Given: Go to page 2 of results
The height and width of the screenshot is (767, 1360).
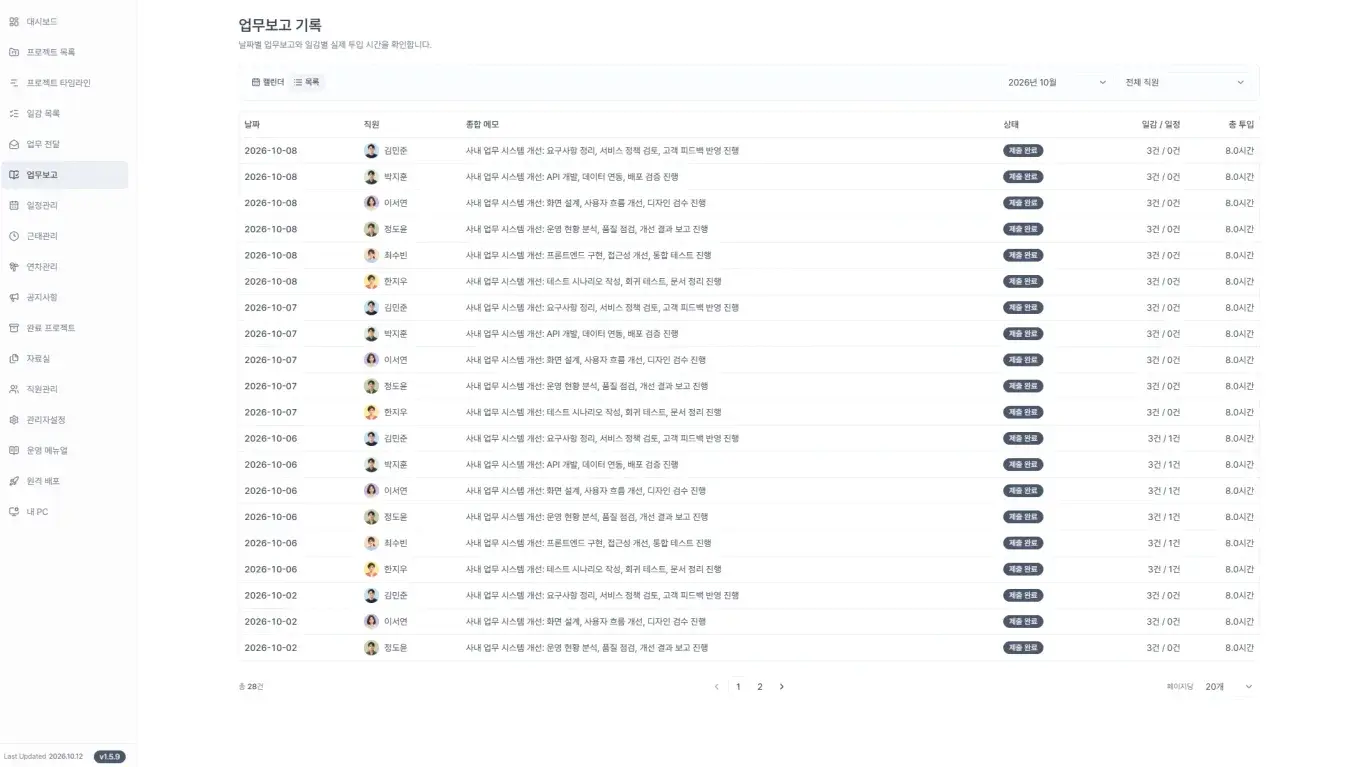Looking at the screenshot, I should pyautogui.click(x=760, y=687).
